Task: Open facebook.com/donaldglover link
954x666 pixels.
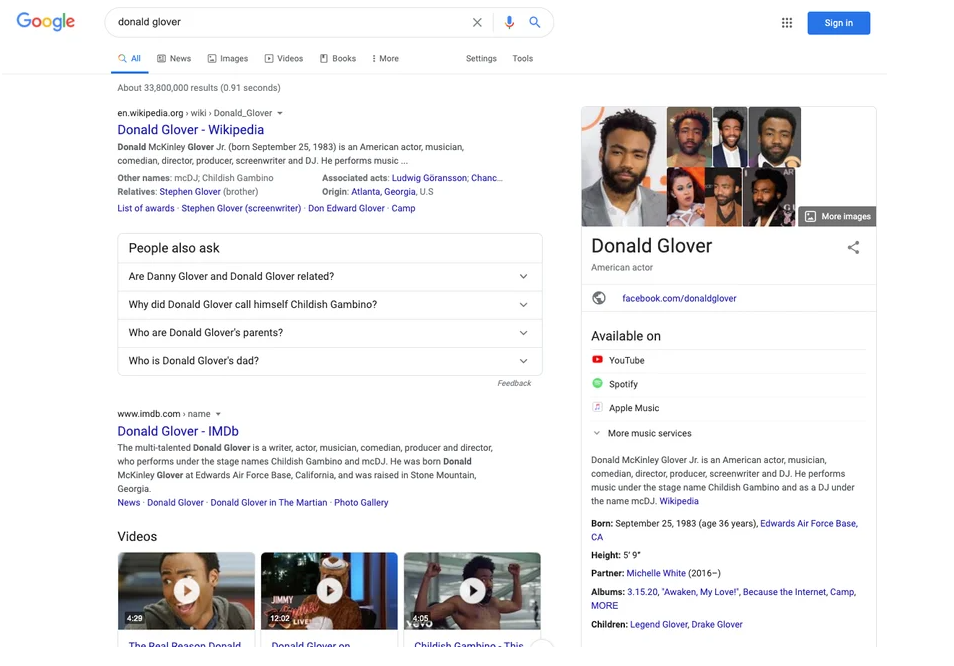Action: 679,298
